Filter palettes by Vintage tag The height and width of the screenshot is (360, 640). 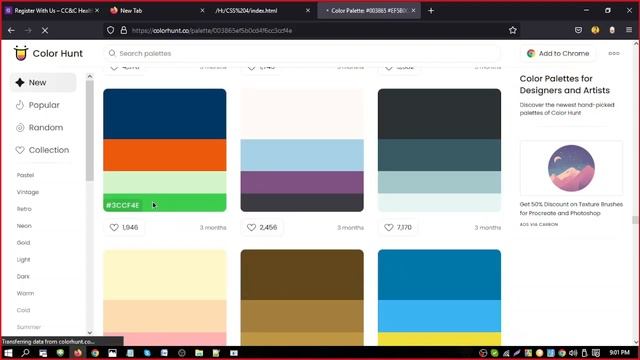28,192
